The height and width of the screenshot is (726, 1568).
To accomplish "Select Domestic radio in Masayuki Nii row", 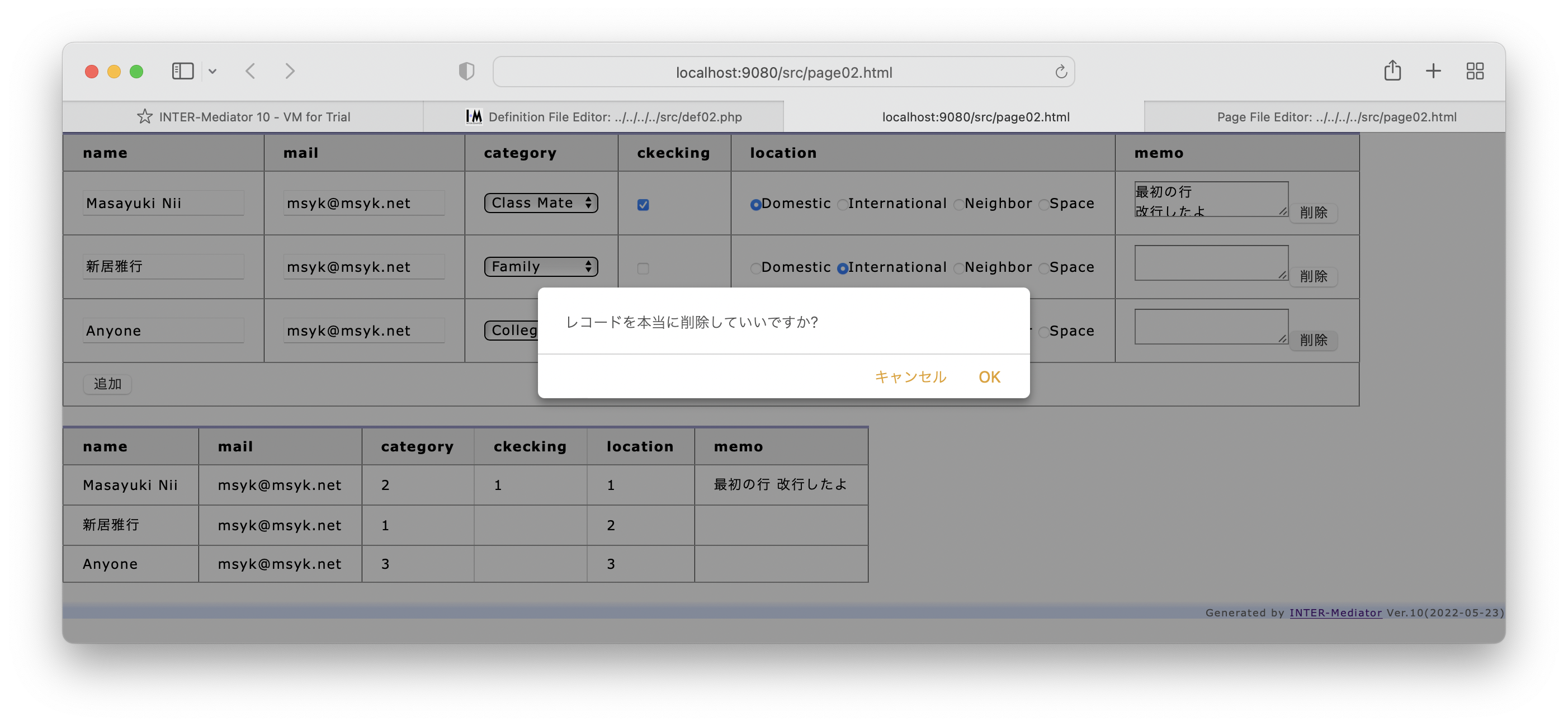I will [755, 205].
